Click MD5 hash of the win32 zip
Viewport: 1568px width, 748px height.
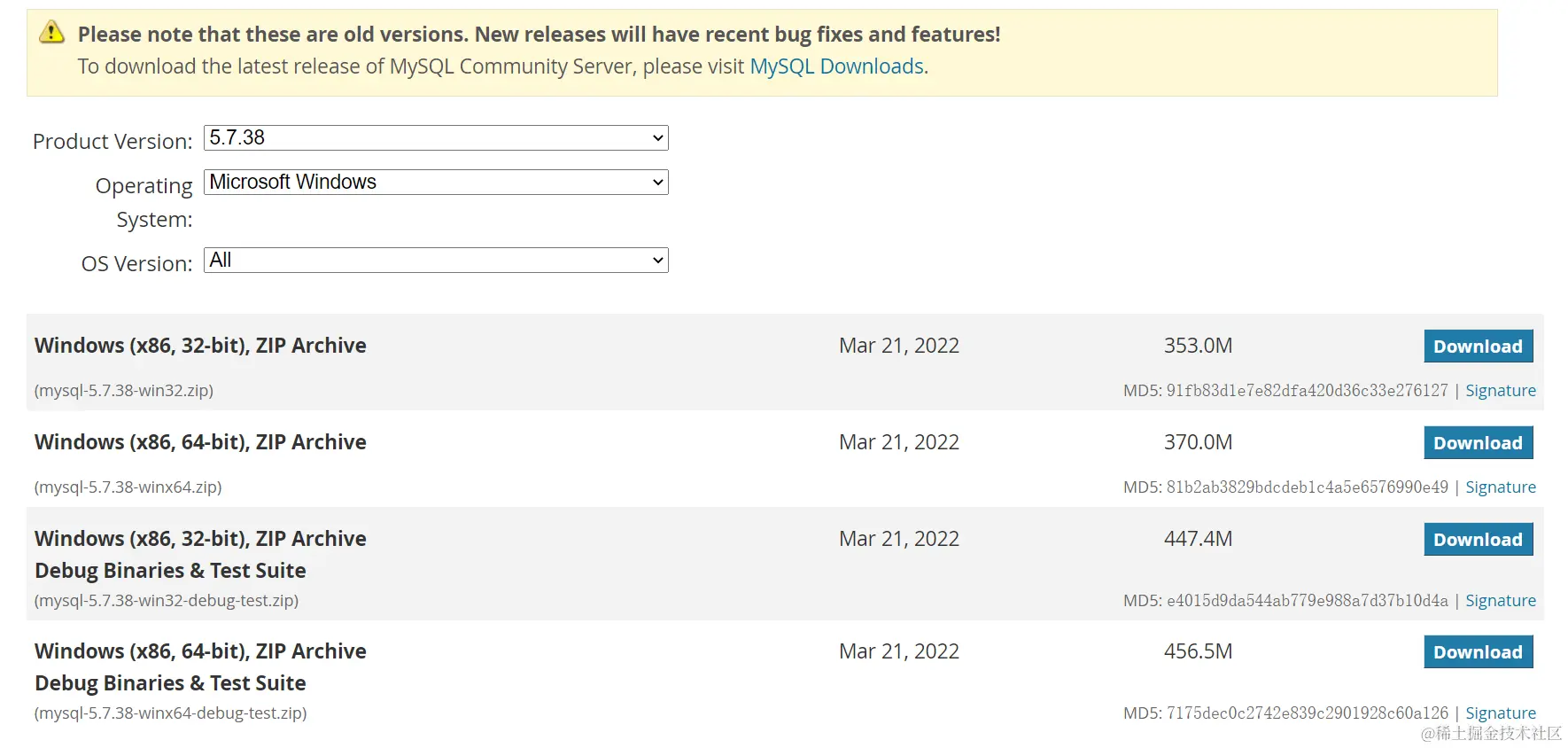1307,391
